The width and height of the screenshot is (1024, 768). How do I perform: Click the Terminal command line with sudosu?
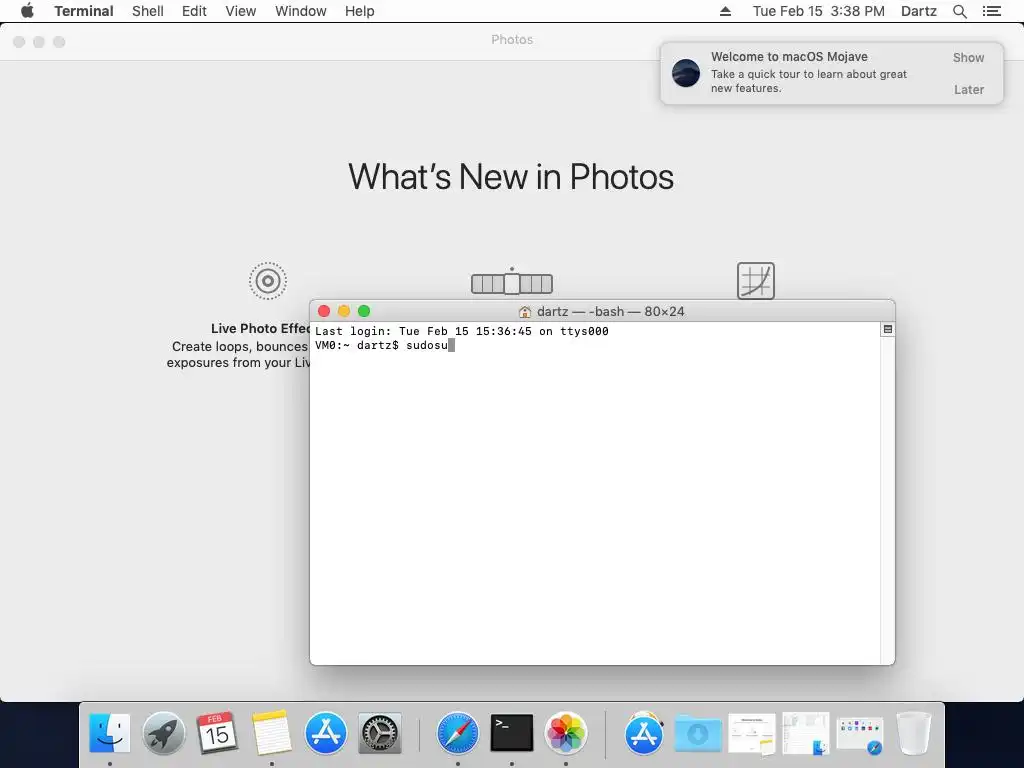point(384,345)
